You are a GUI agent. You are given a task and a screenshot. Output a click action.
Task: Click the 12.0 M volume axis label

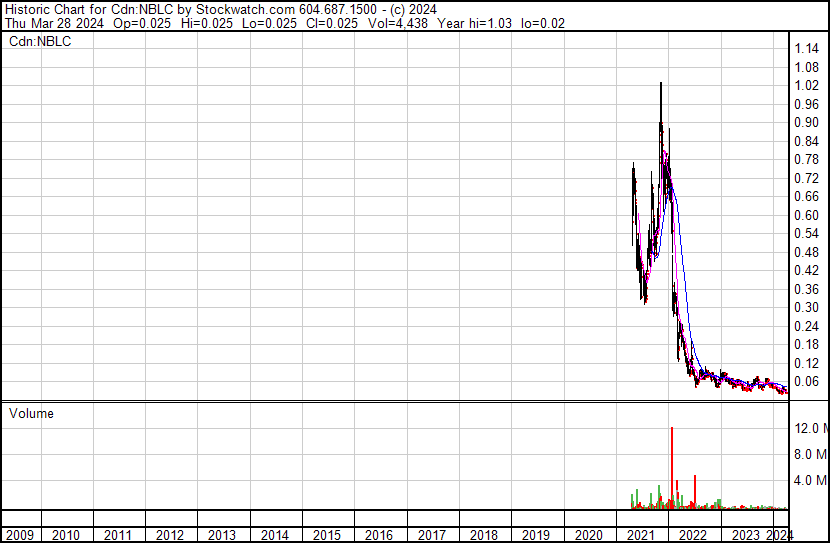810,428
